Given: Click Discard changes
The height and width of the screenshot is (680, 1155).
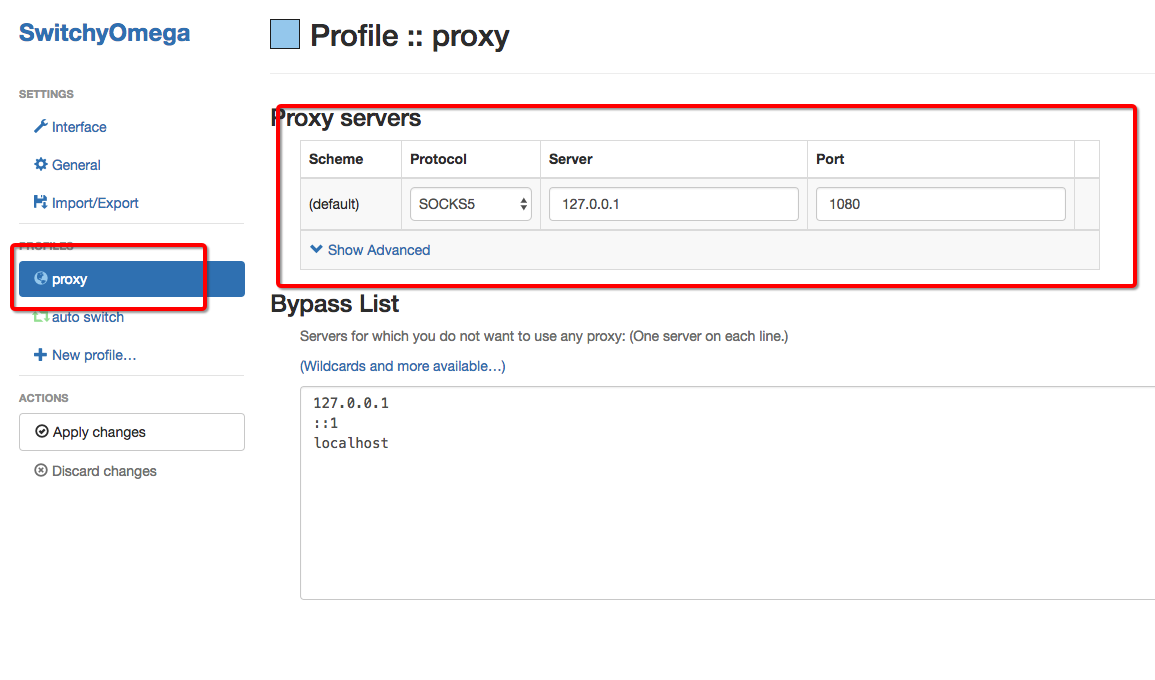Looking at the screenshot, I should click(x=104, y=471).
